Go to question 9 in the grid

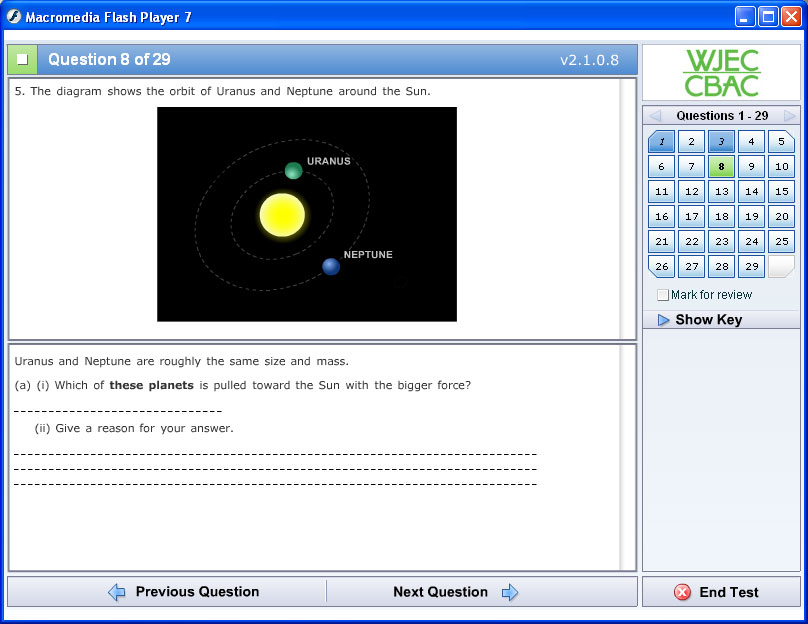tap(751, 166)
